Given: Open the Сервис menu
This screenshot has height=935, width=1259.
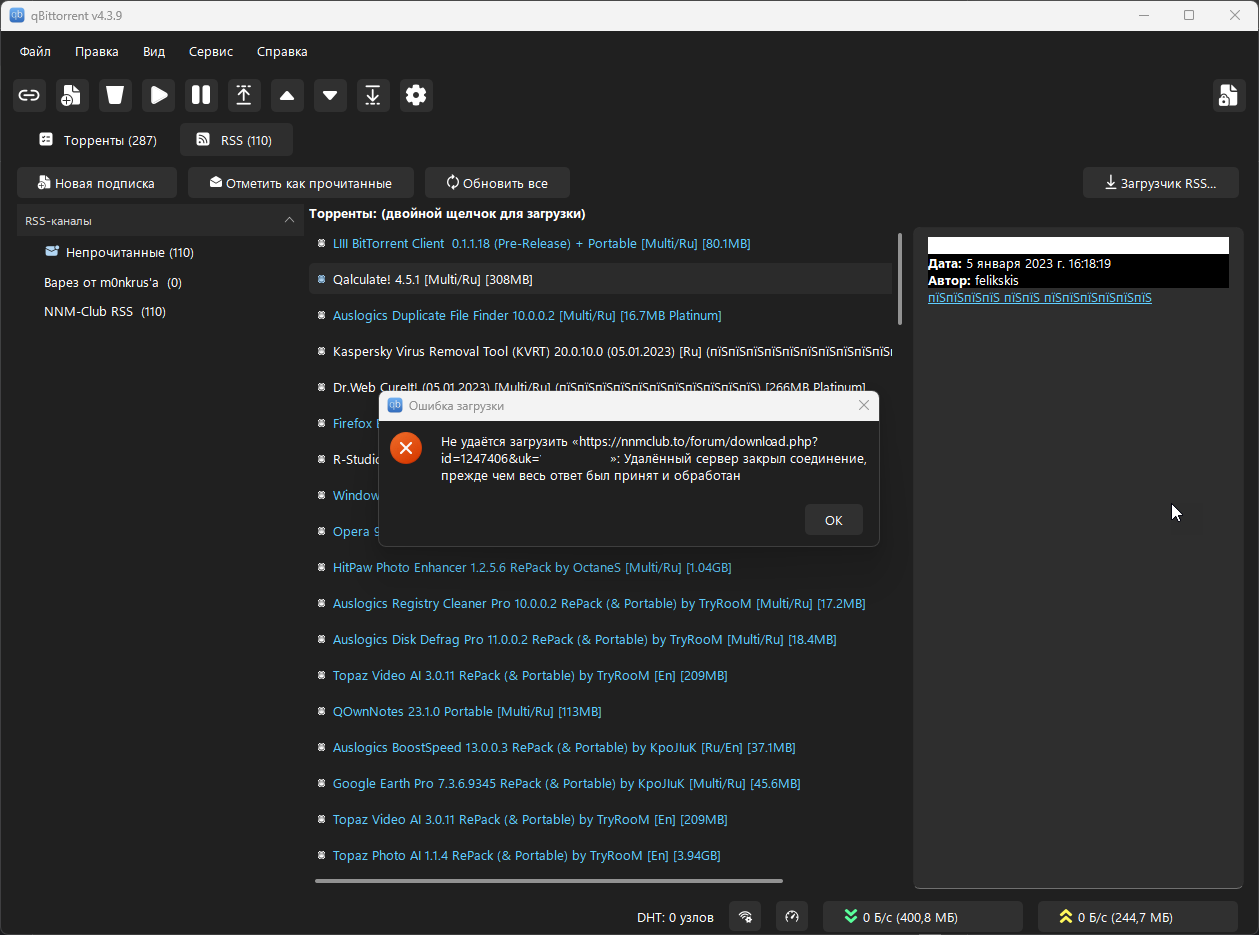Looking at the screenshot, I should coord(210,52).
